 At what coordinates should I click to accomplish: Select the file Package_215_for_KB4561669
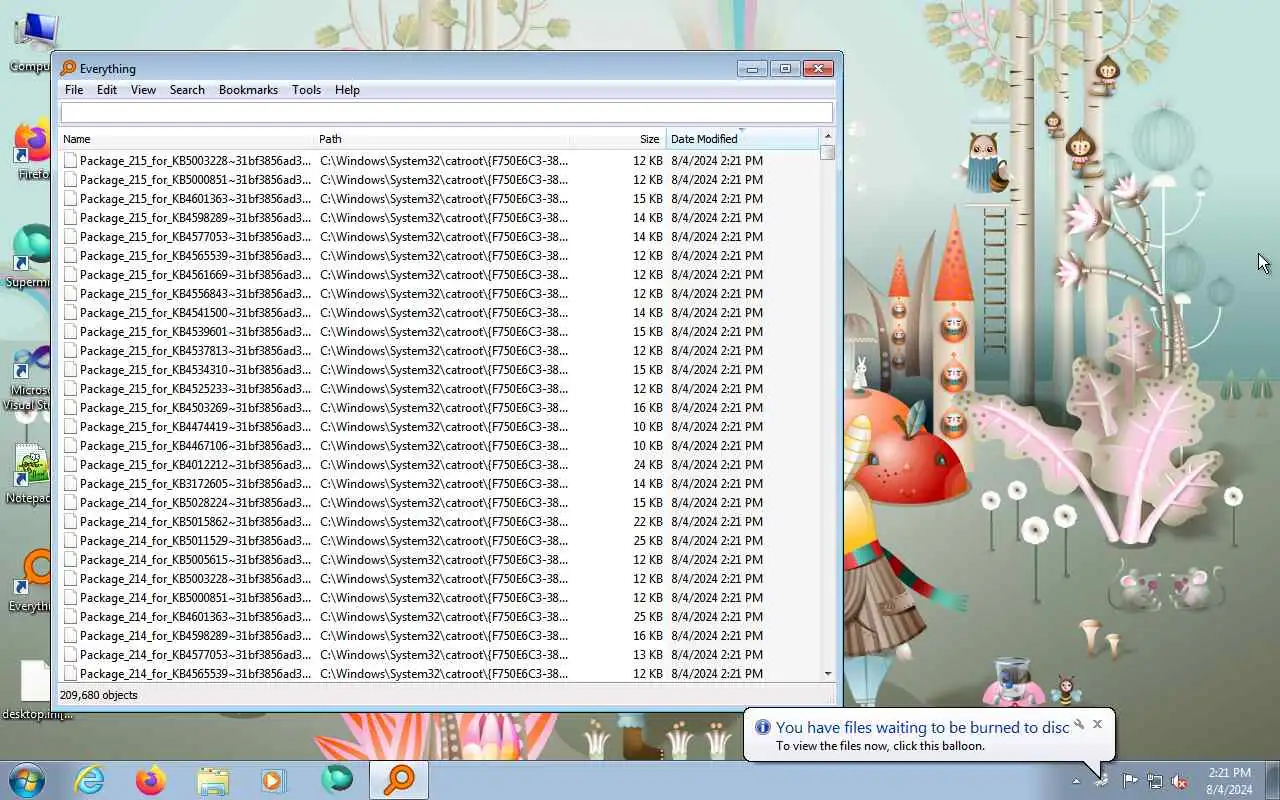tap(195, 275)
